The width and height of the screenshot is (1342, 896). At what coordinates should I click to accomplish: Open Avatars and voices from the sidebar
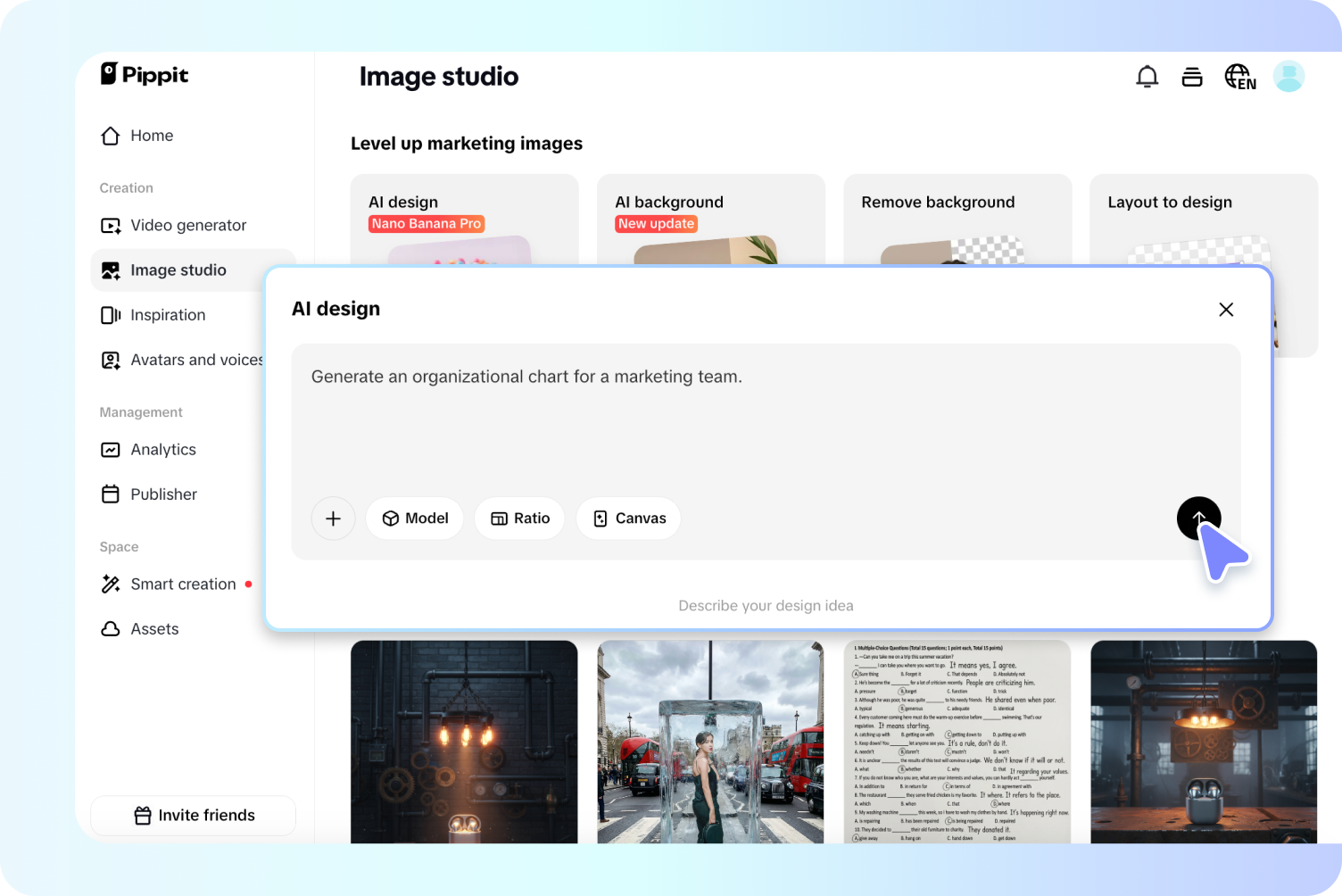click(110, 360)
